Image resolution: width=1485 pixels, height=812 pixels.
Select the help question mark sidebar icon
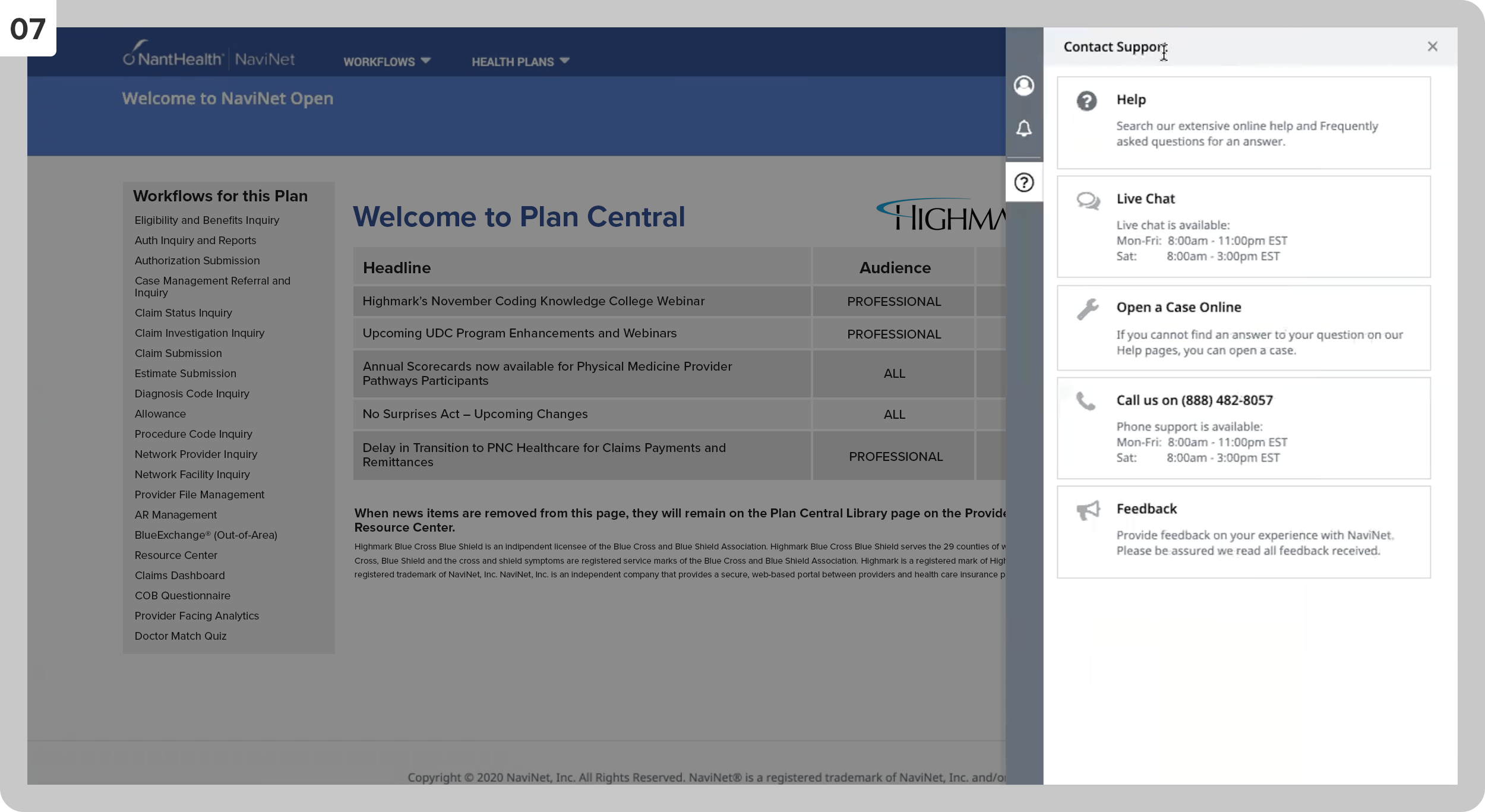click(1023, 182)
